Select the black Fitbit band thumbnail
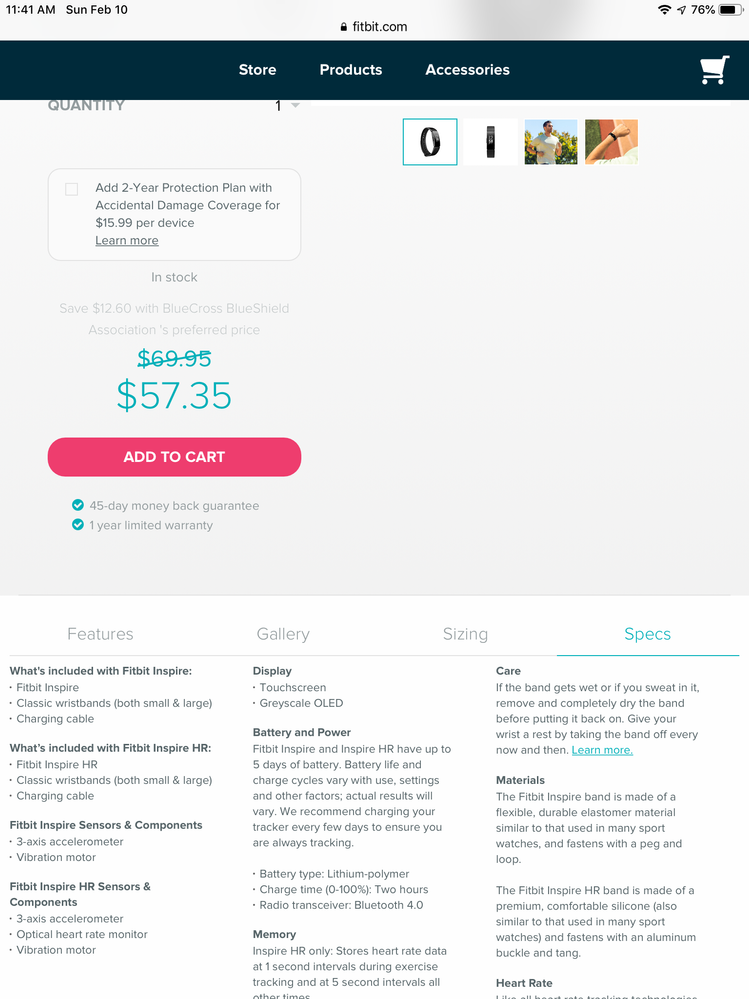The height and width of the screenshot is (999, 749). (x=430, y=142)
